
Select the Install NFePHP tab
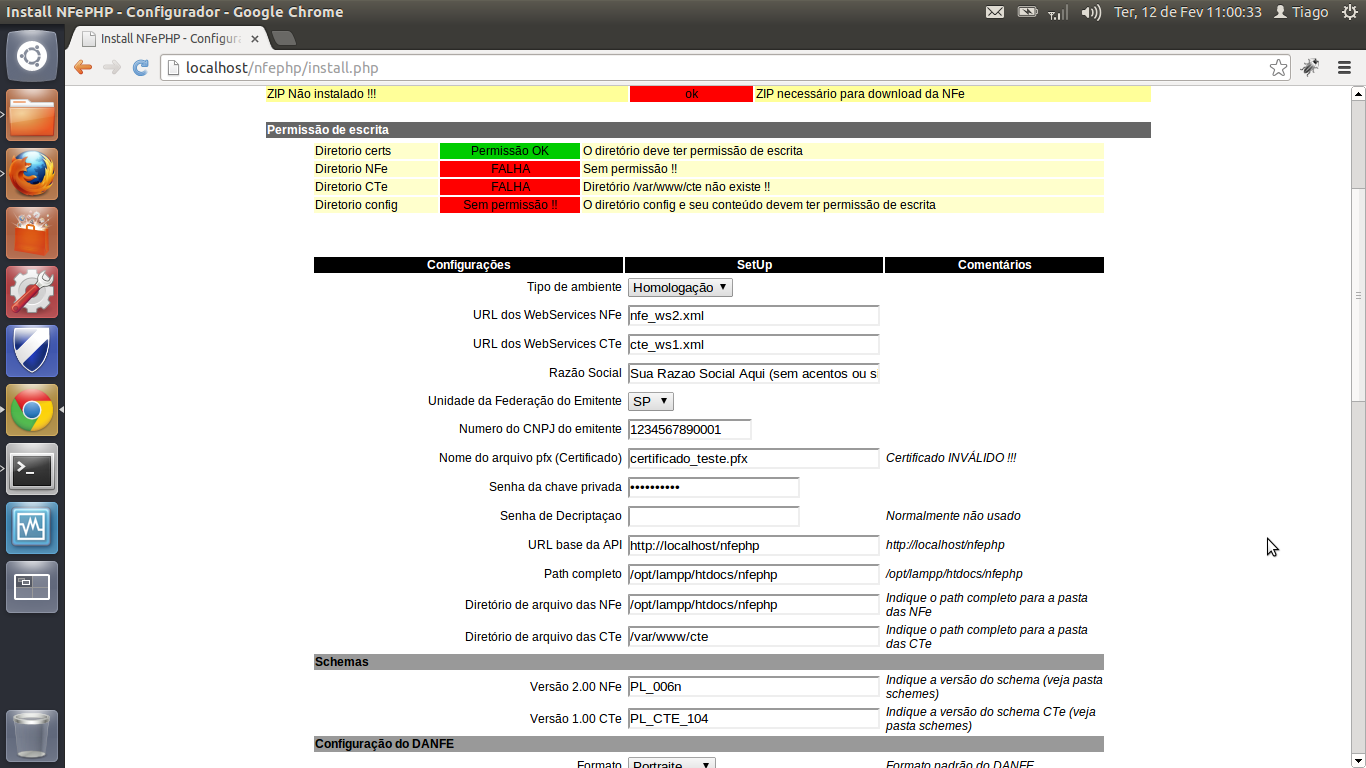168,38
